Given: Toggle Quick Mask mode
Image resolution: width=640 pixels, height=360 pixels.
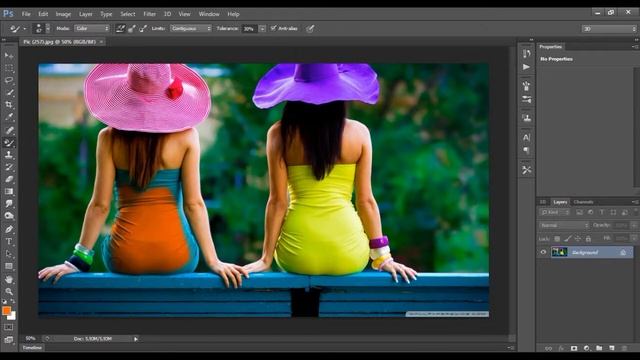Looking at the screenshot, I should (x=9, y=327).
